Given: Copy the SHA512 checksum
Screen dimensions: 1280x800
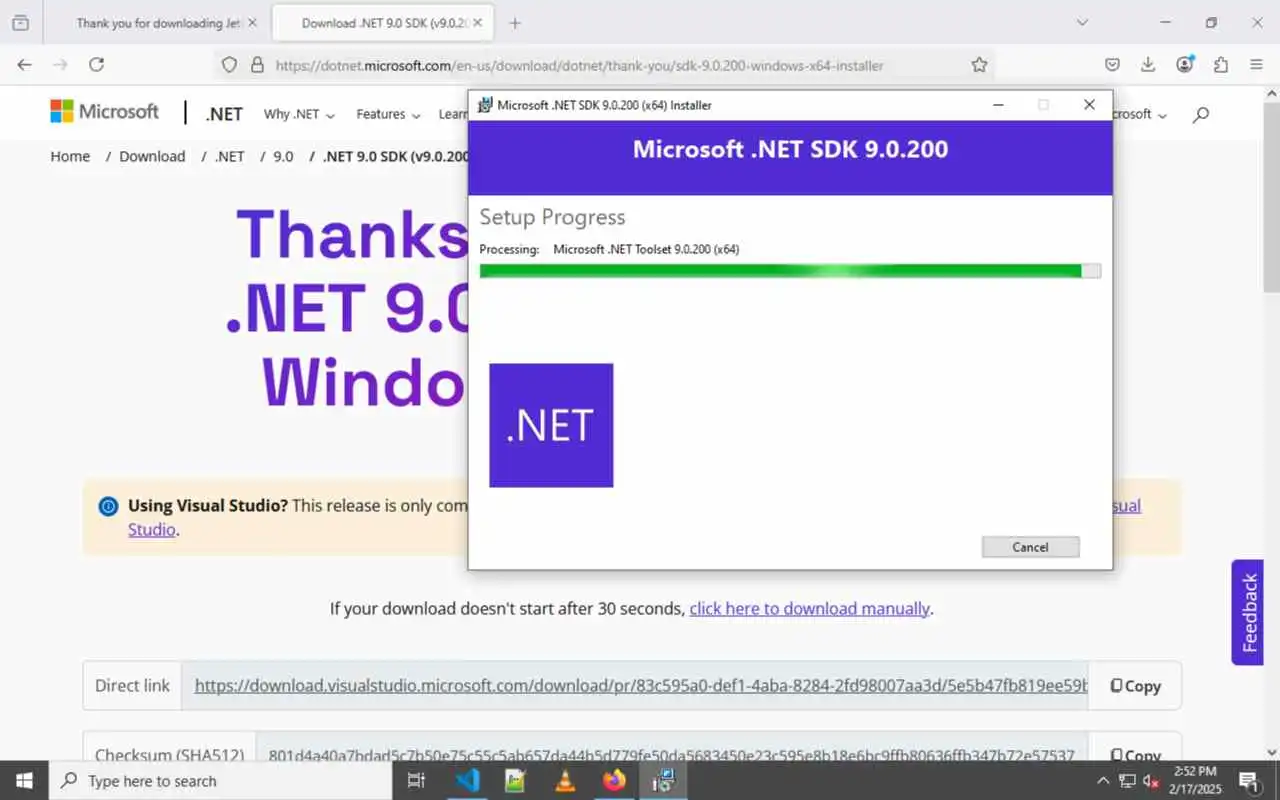Looking at the screenshot, I should click(x=1135, y=755).
